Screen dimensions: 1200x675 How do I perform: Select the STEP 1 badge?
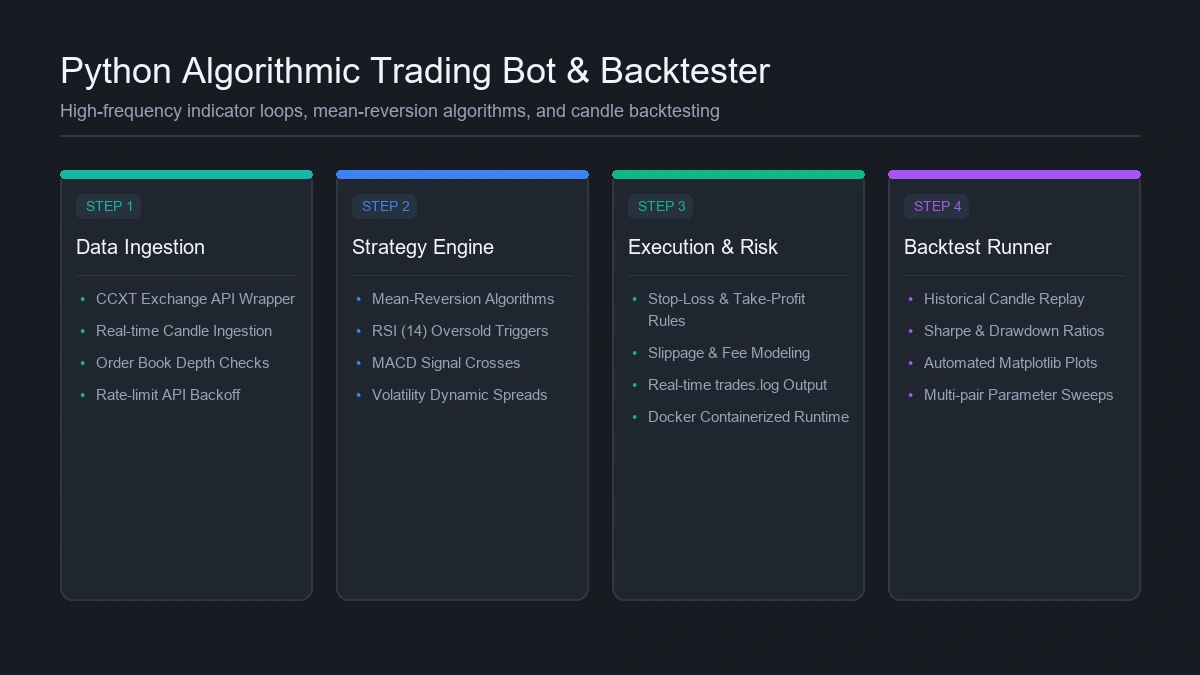click(x=109, y=206)
